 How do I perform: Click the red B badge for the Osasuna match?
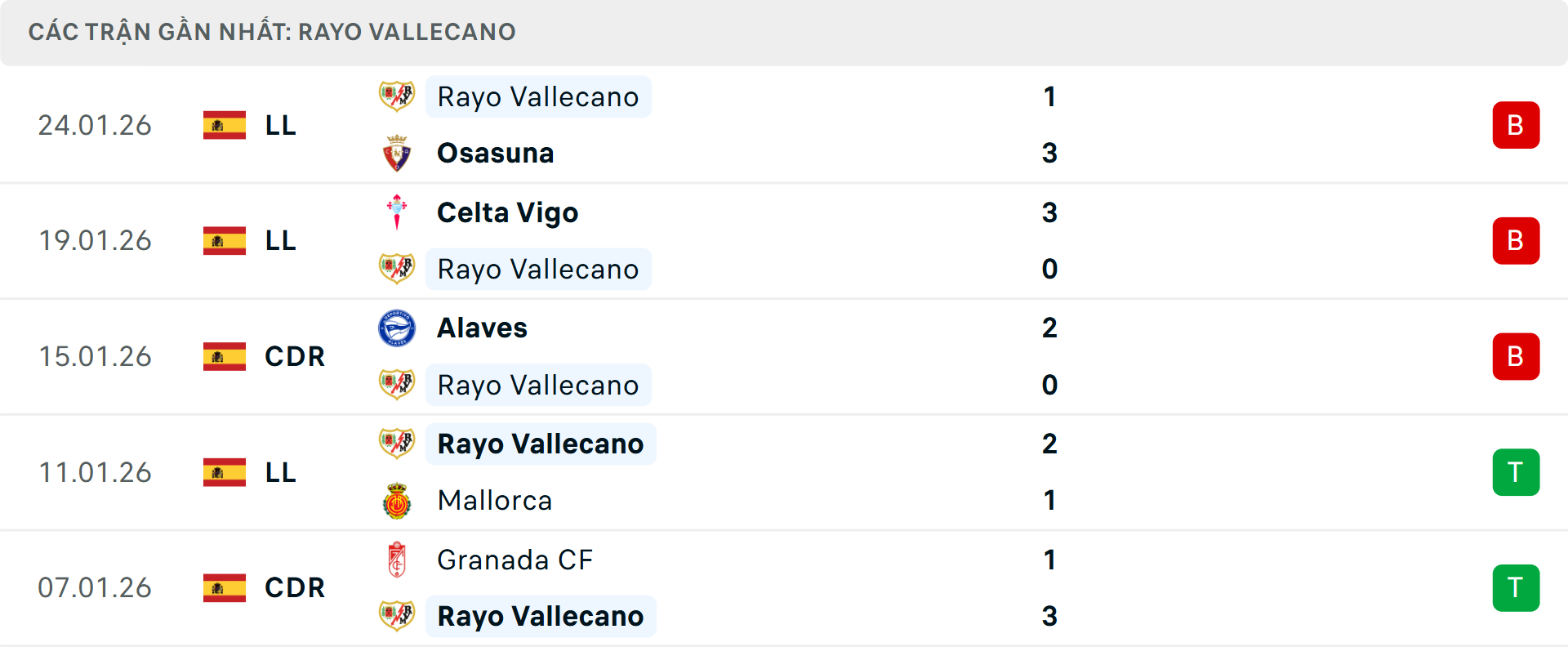[1516, 125]
